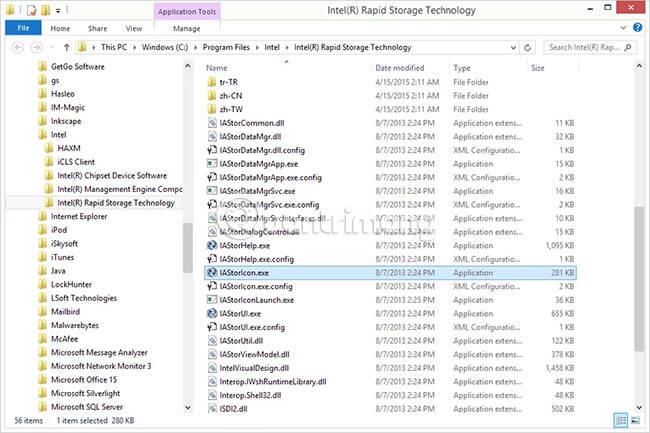Click the New Folder quick access icon
Screen dimensions: 650x433
(46, 10)
